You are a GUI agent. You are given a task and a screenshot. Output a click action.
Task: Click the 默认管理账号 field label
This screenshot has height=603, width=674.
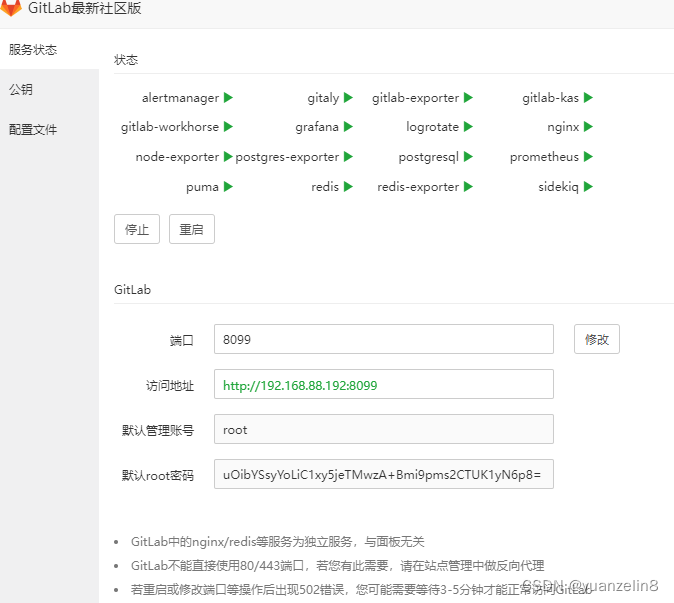pos(158,430)
